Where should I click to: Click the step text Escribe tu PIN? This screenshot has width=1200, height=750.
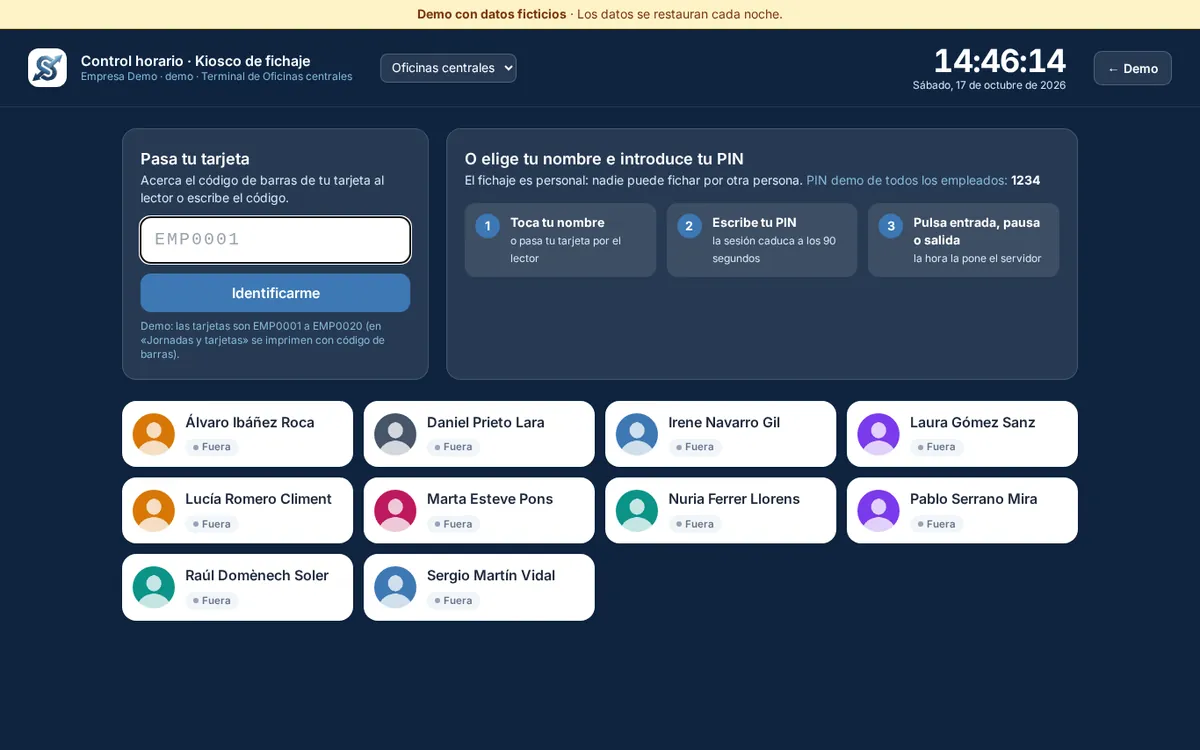pos(754,223)
